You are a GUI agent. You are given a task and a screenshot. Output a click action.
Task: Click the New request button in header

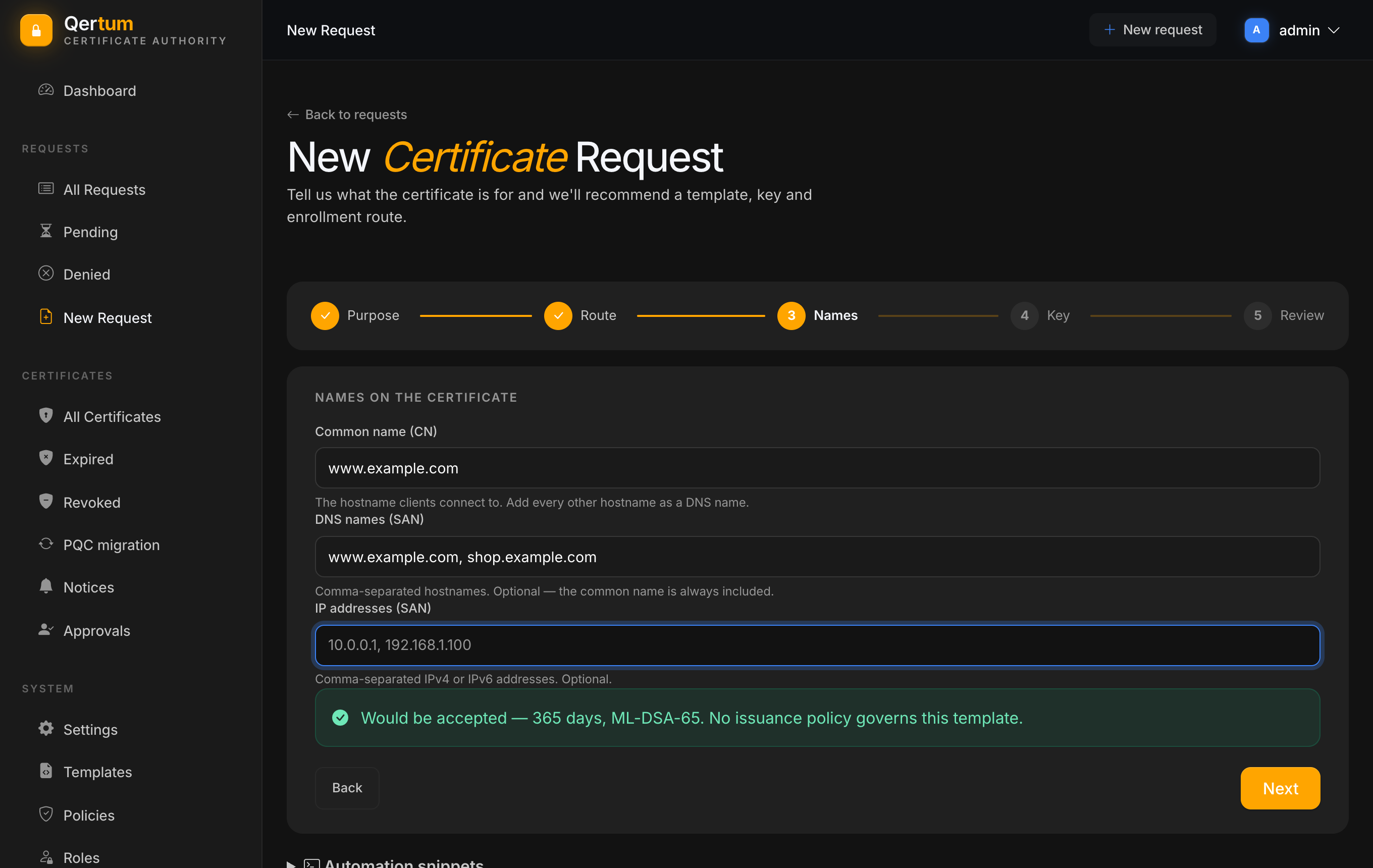pyautogui.click(x=1152, y=30)
